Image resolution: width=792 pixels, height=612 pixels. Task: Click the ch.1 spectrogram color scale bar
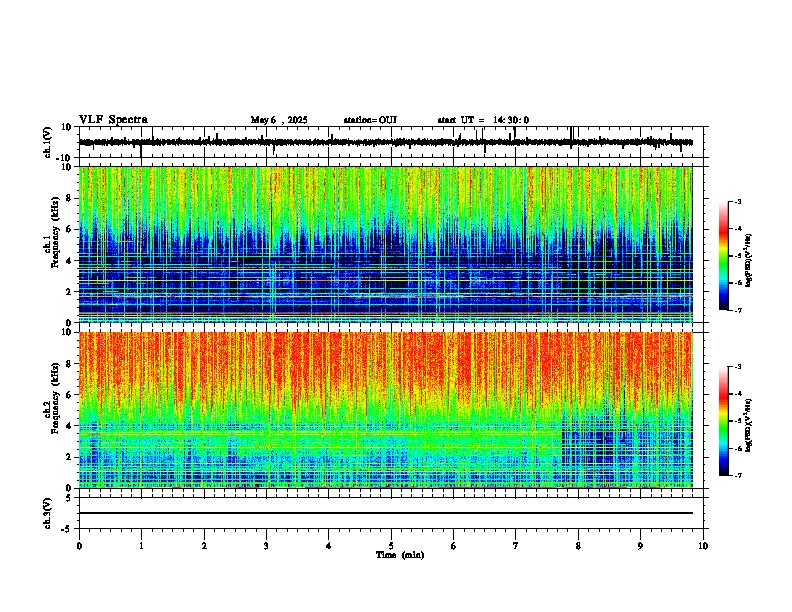pyautogui.click(x=724, y=256)
